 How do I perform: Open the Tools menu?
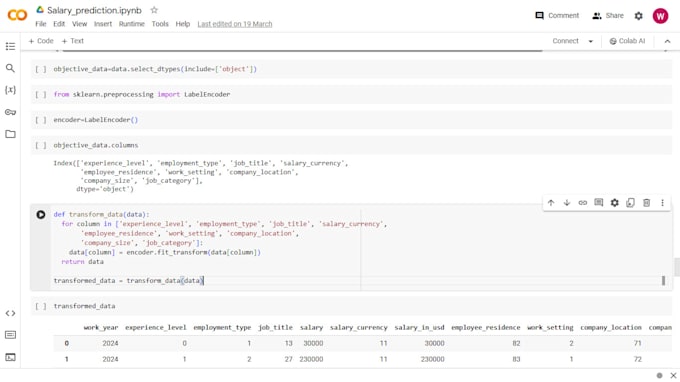[160, 24]
